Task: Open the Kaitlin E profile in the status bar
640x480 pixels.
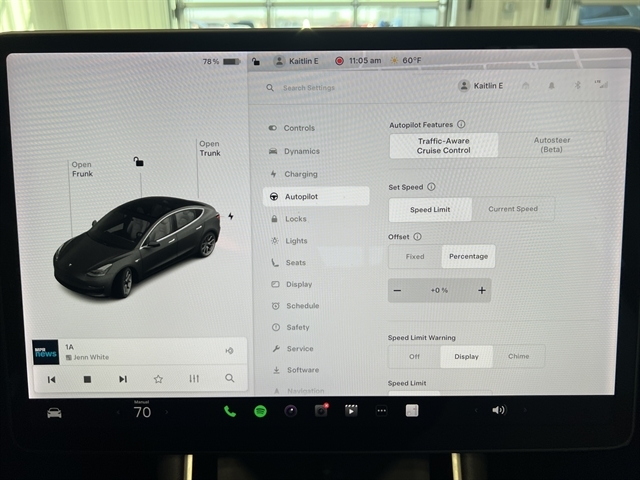Action: 296,61
